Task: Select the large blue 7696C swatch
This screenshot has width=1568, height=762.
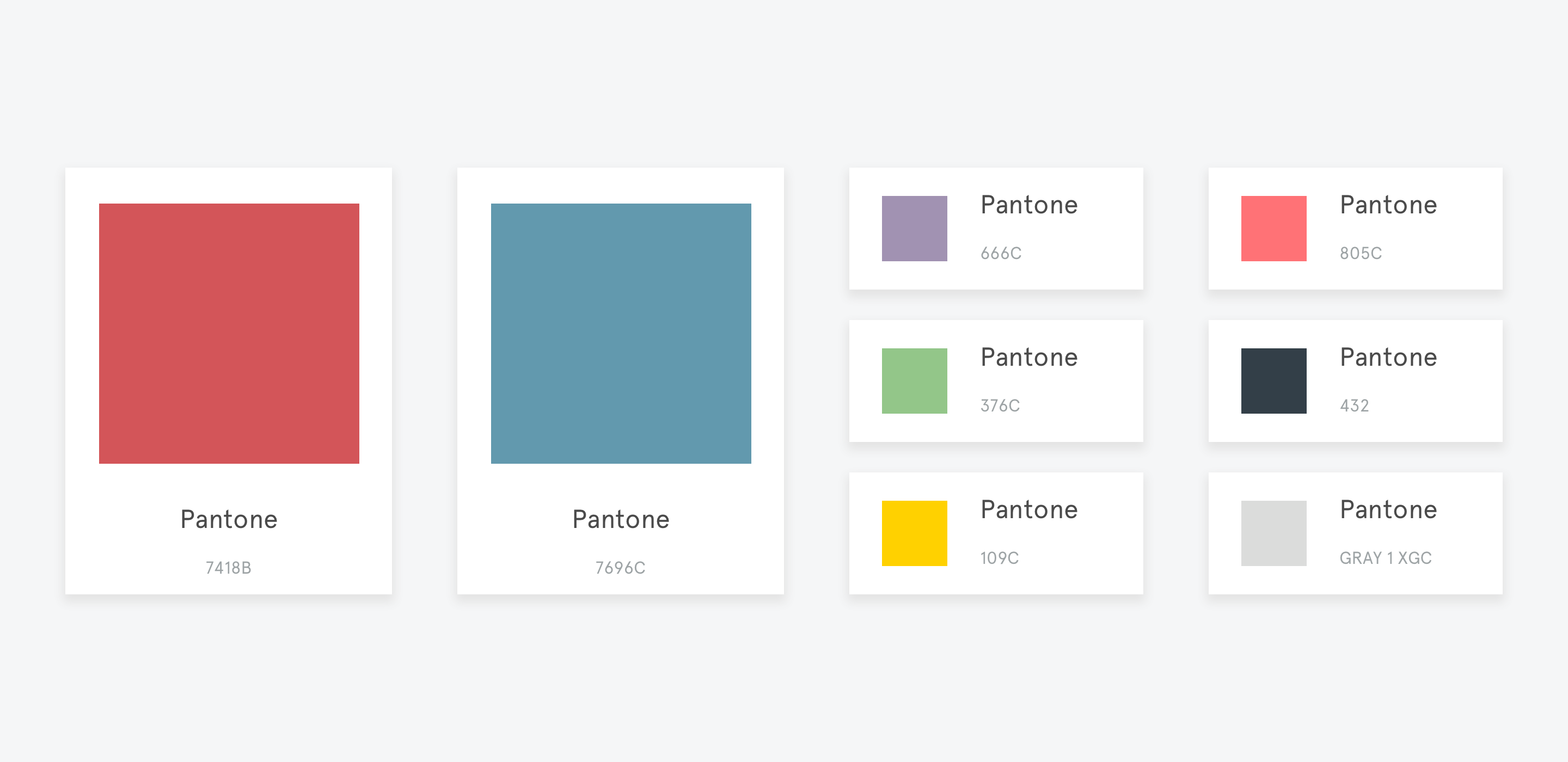Action: pos(621,334)
